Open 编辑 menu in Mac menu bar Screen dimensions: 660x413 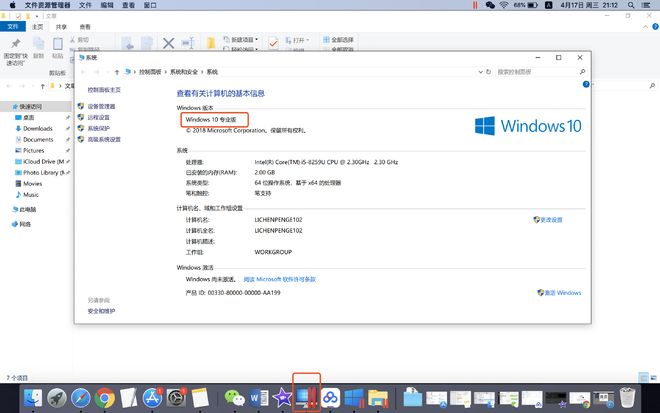tap(107, 5)
